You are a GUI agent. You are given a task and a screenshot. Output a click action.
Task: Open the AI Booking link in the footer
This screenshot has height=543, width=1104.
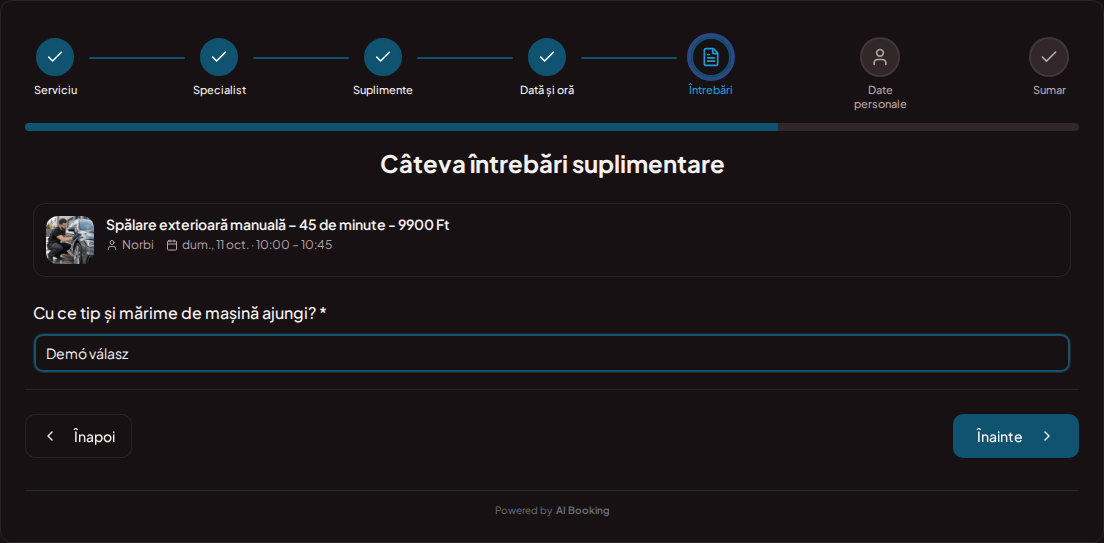[x=582, y=511]
